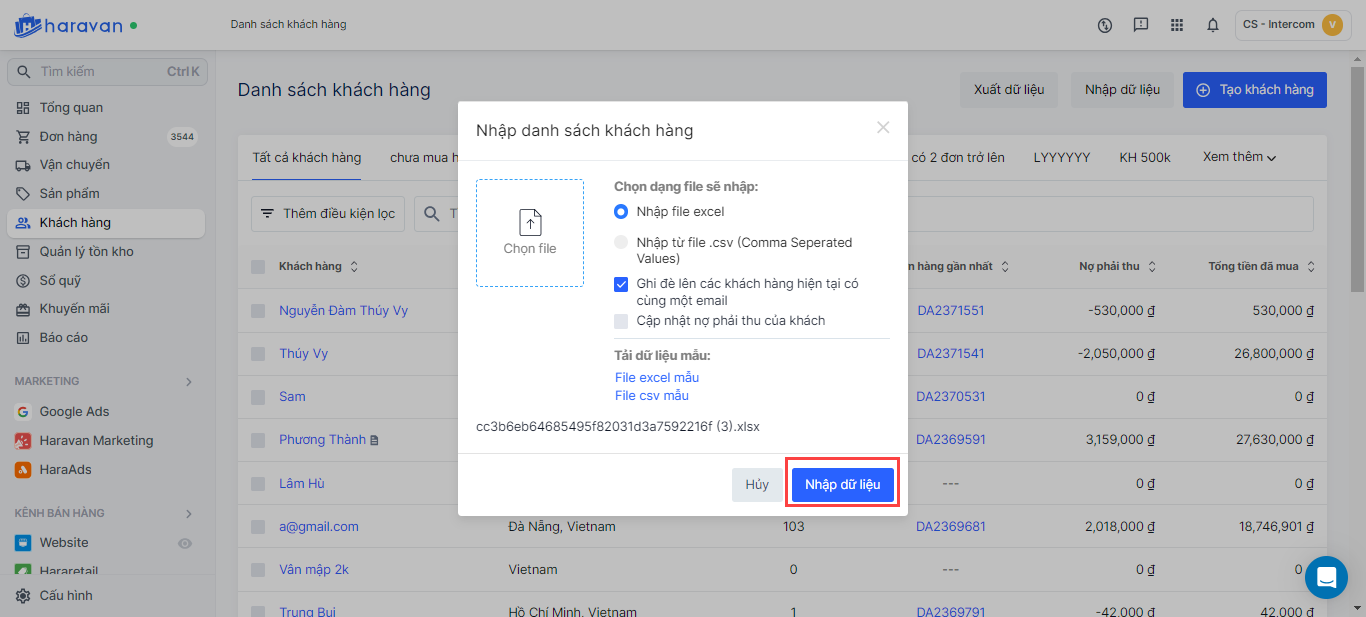Open the Intercom chat bubble
This screenshot has width=1366, height=617.
click(x=1326, y=577)
